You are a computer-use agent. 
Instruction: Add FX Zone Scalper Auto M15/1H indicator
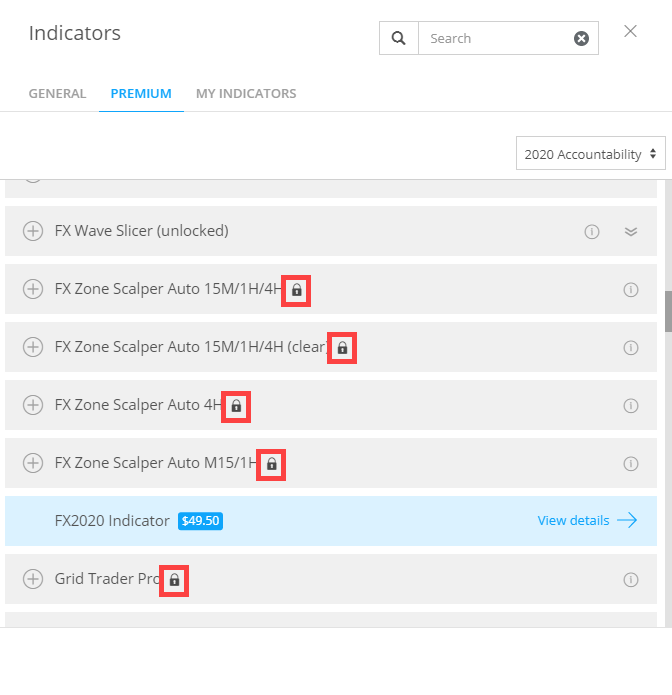click(x=33, y=463)
